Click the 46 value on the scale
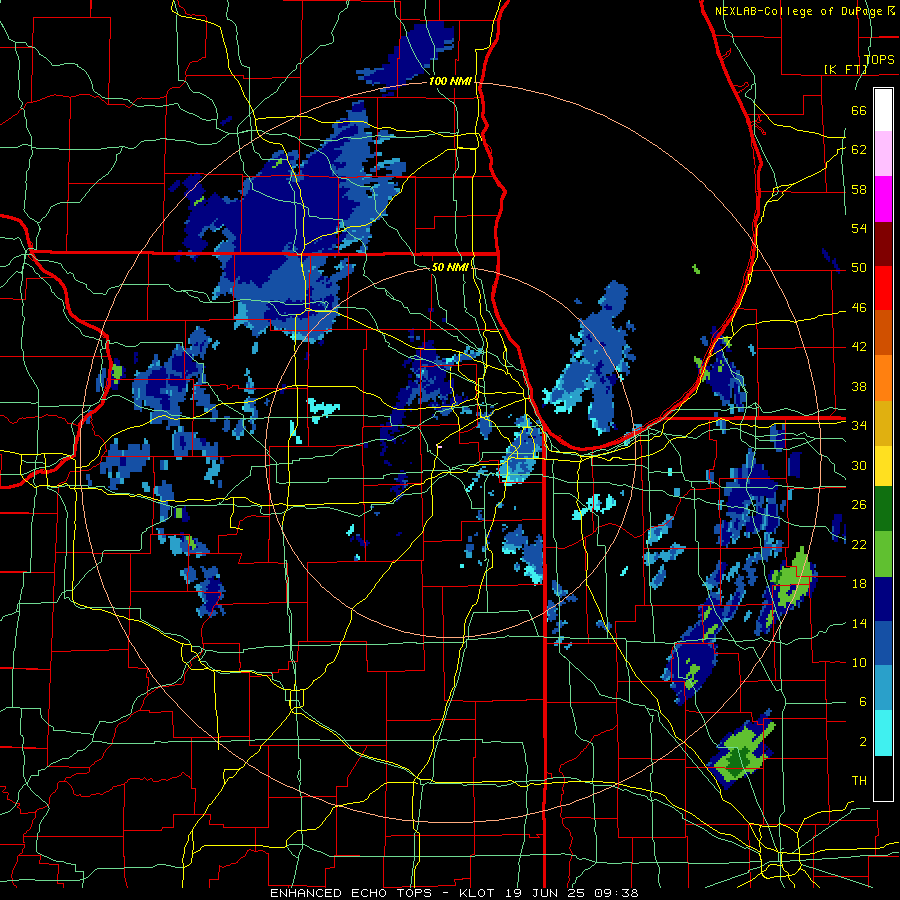This screenshot has height=900, width=900. click(x=859, y=307)
